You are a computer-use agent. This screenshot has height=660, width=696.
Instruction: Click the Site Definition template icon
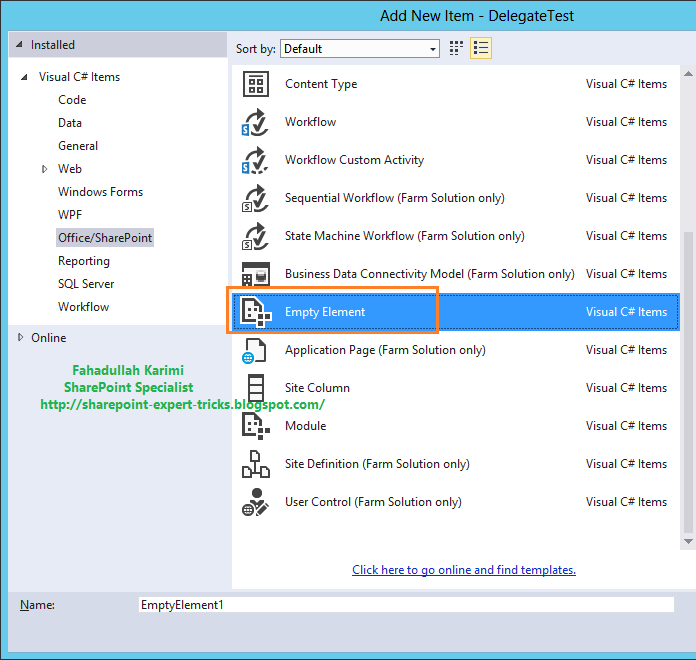point(256,464)
